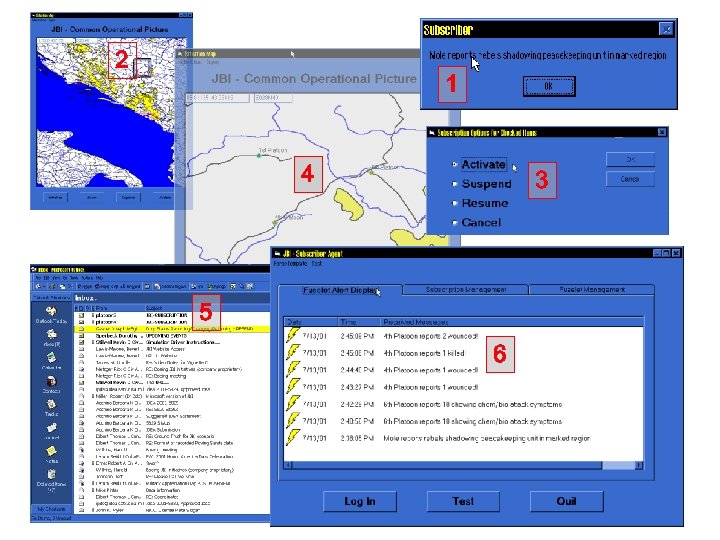Click lightning icon beside the 2:40:55 PM alert
This screenshot has width=720, height=540.
click(292, 421)
